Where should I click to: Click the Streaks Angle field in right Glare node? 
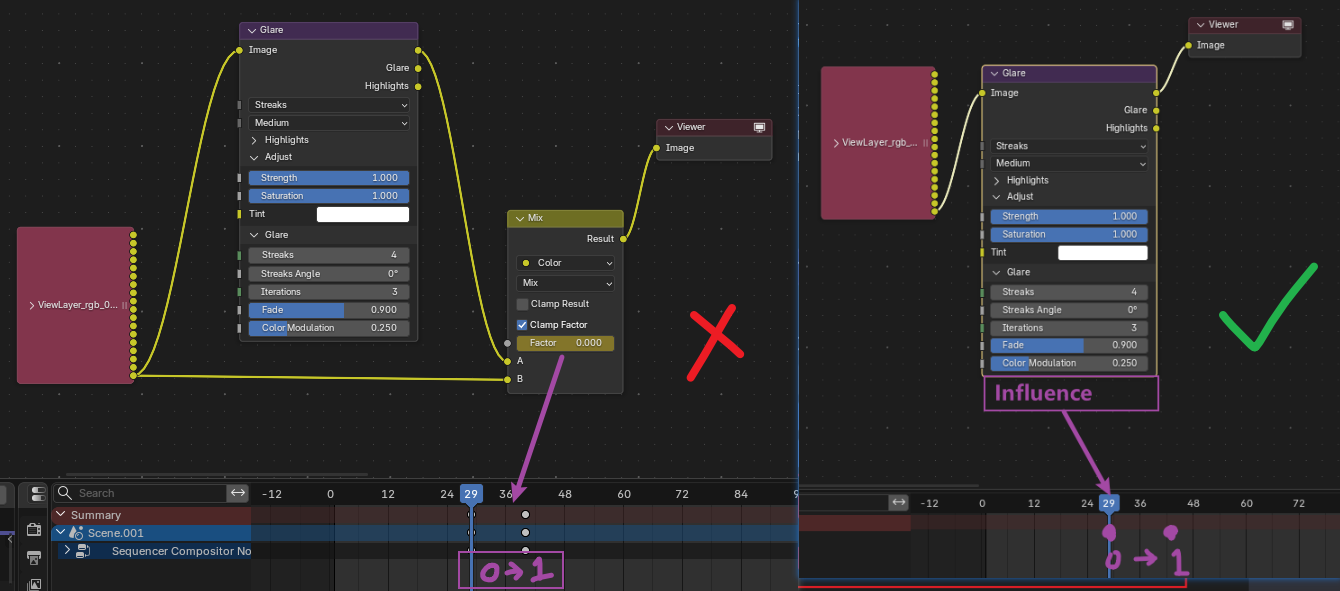pyautogui.click(x=1069, y=310)
